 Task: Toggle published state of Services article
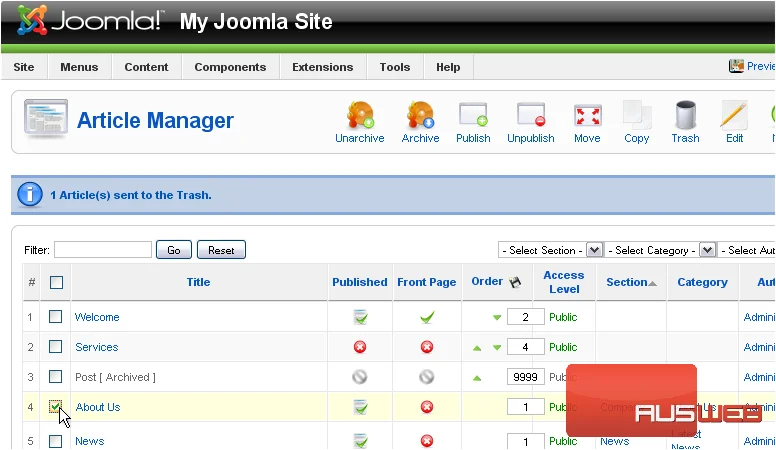coord(360,347)
